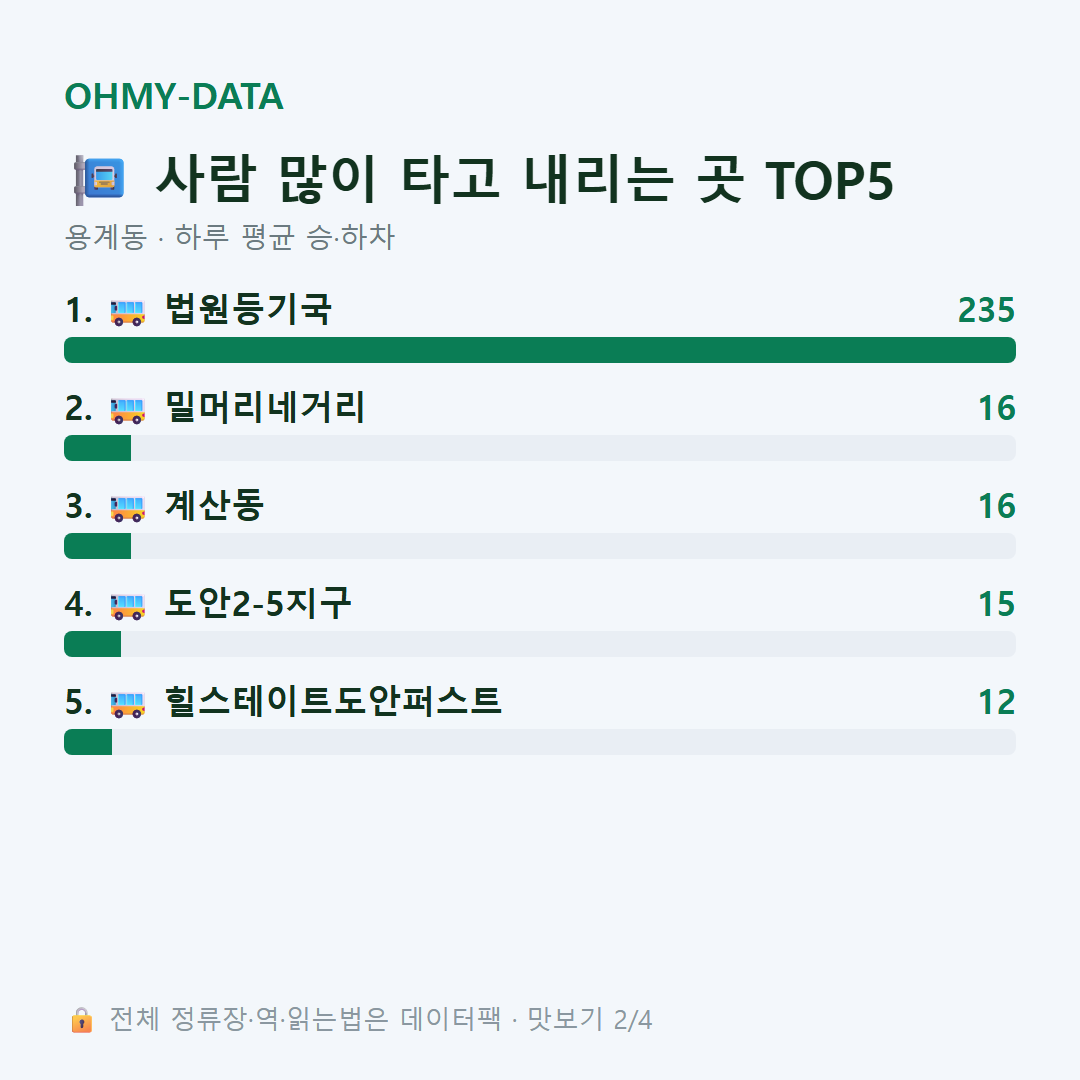1080x1080 pixels.
Task: Click the bus stop sign icon in title
Action: tap(100, 180)
